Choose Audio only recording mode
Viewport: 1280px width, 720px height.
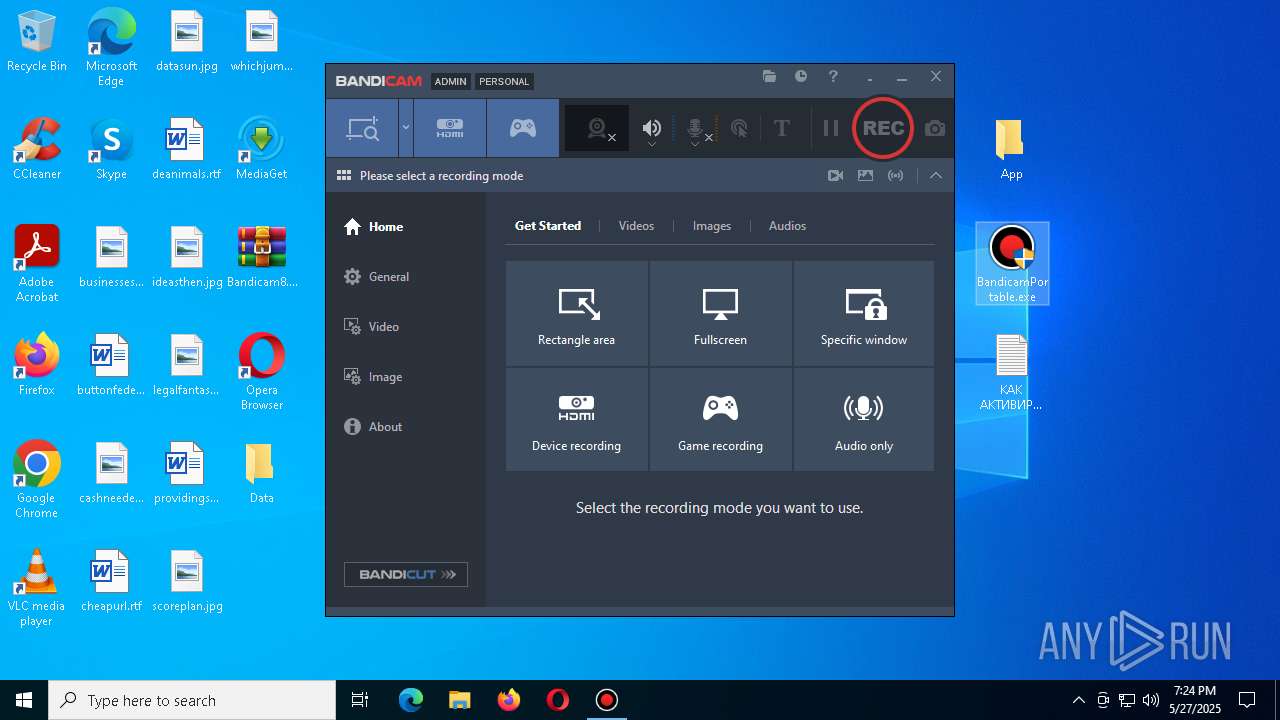(864, 420)
